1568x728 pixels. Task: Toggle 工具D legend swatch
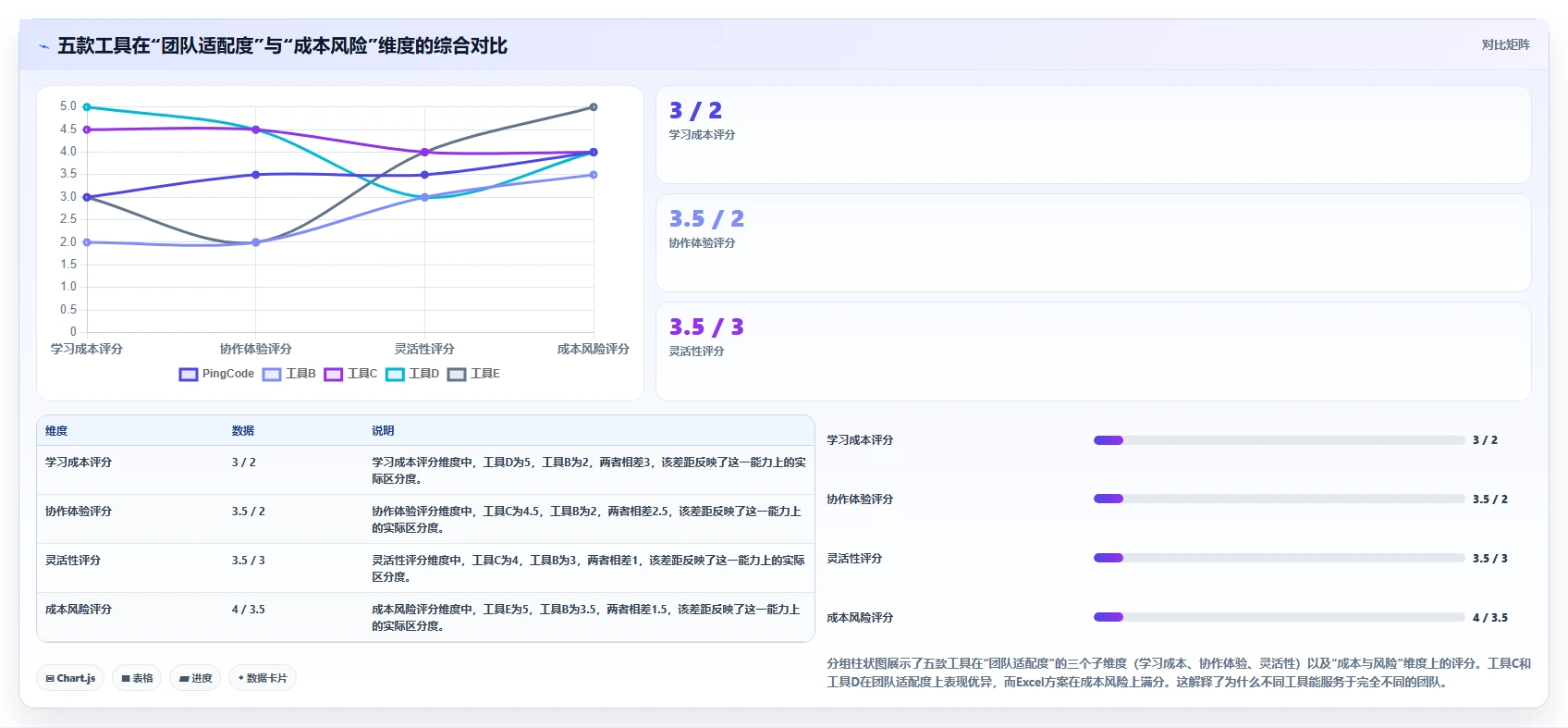tap(396, 375)
